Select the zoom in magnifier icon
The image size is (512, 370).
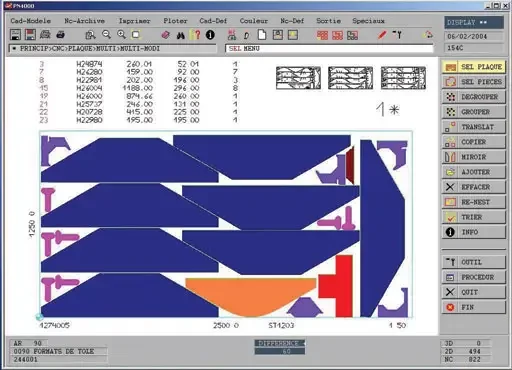121,35
